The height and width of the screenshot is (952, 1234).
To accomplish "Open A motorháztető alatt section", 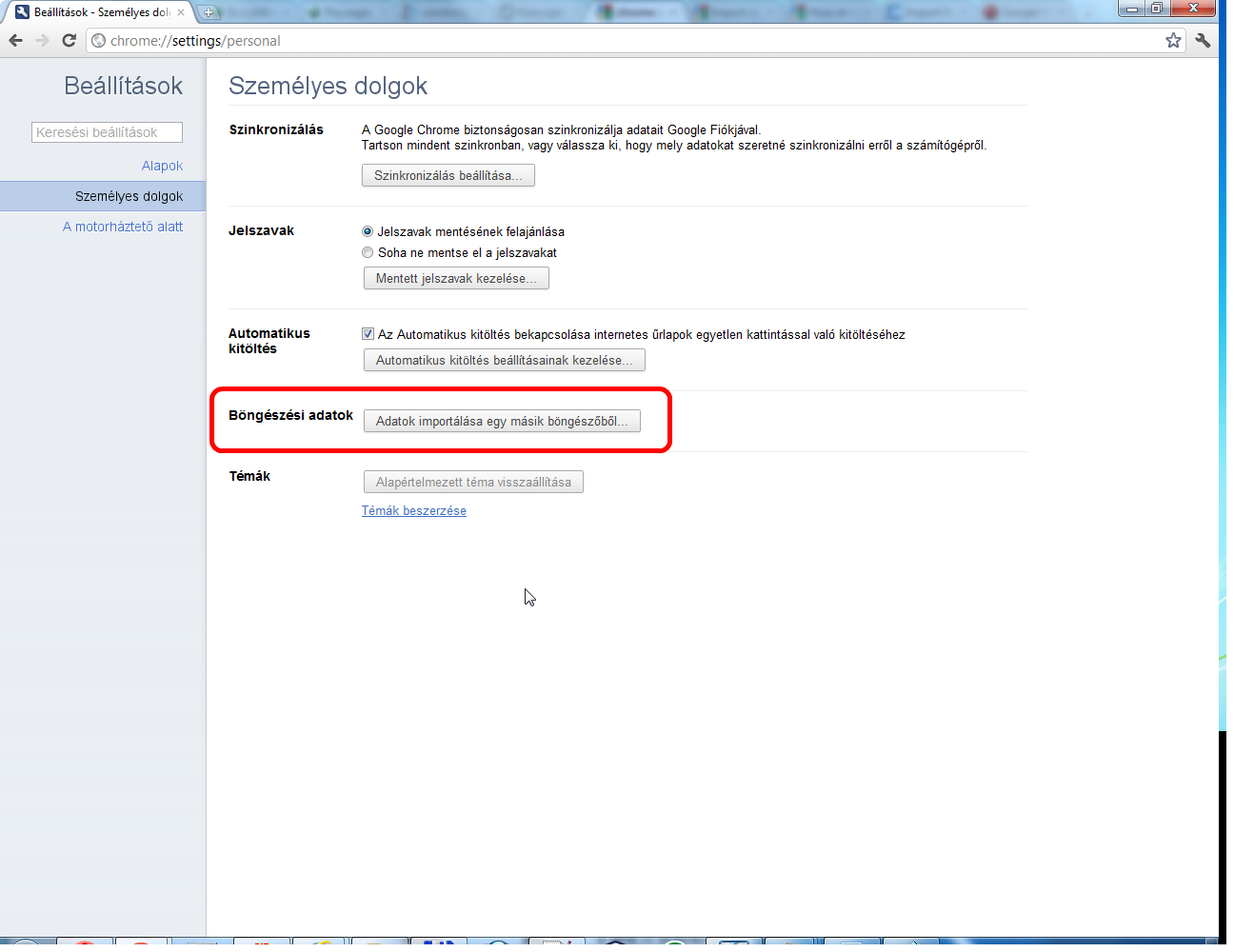I will (x=123, y=227).
